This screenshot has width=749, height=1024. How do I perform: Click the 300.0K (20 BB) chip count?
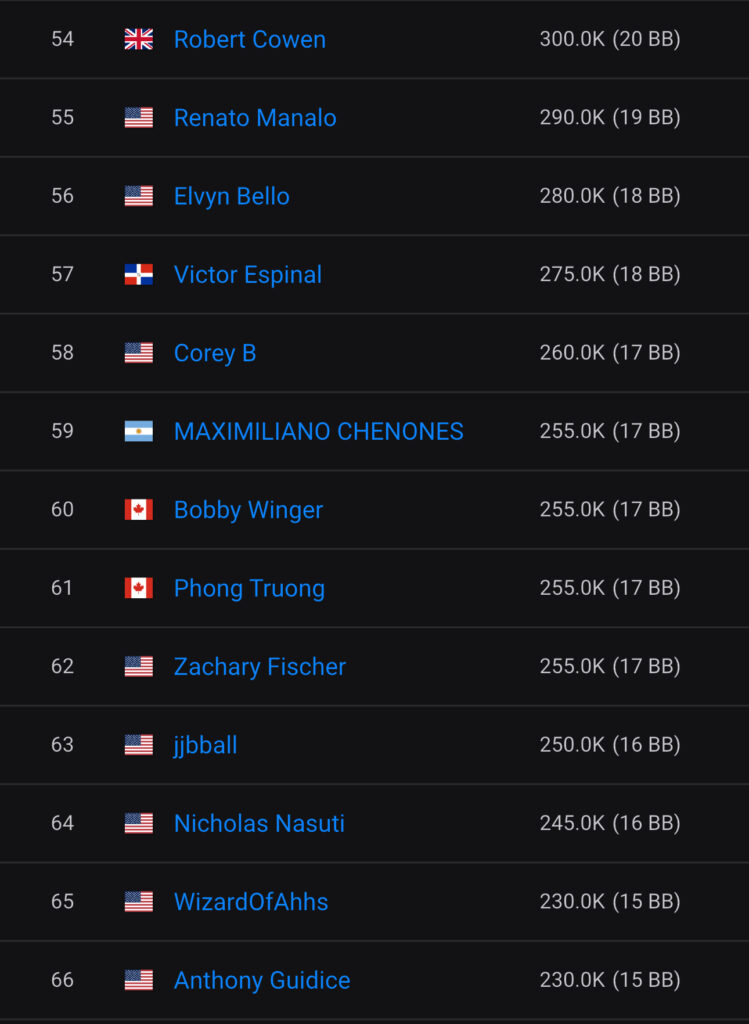coord(609,39)
